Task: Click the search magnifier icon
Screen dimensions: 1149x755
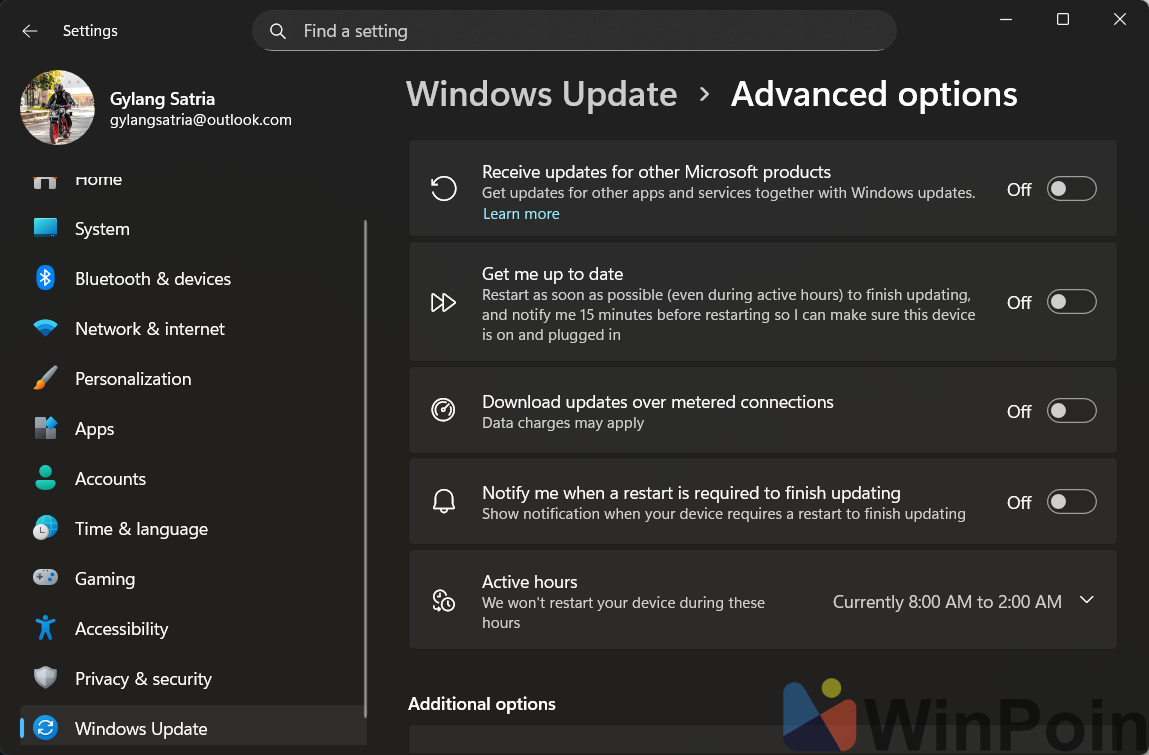Action: [278, 31]
